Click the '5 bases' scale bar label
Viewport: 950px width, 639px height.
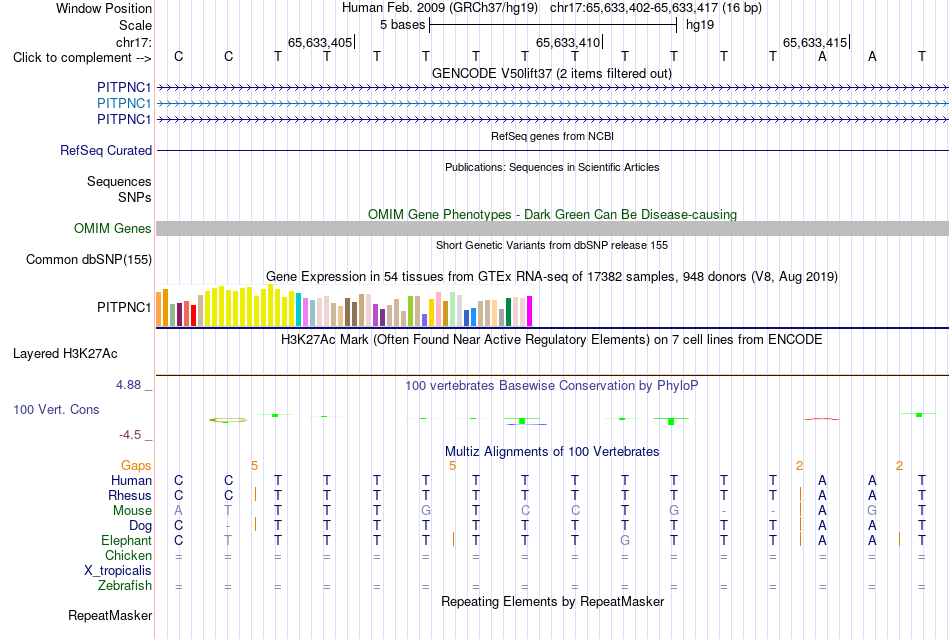coord(402,25)
